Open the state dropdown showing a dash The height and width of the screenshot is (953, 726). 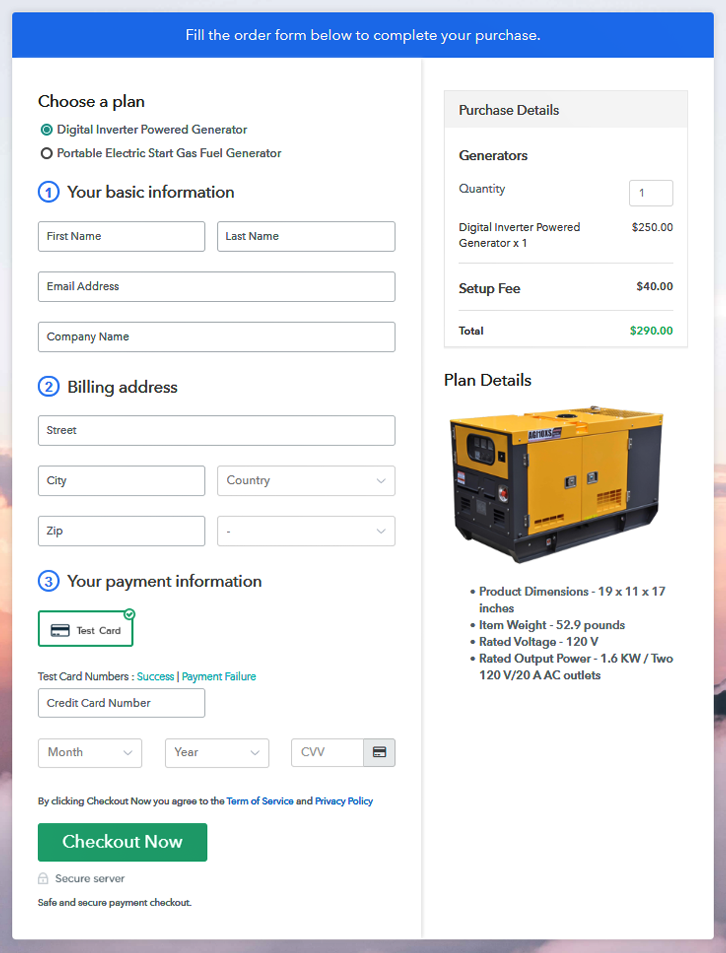coord(306,531)
